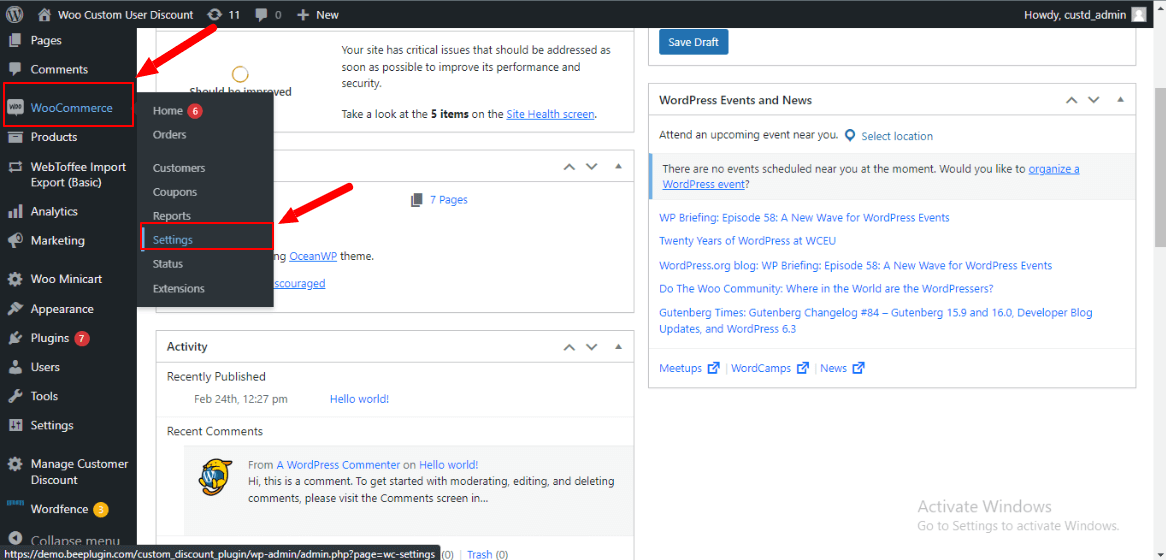
Task: Move At a Glance panel up
Action: [x=569, y=167]
